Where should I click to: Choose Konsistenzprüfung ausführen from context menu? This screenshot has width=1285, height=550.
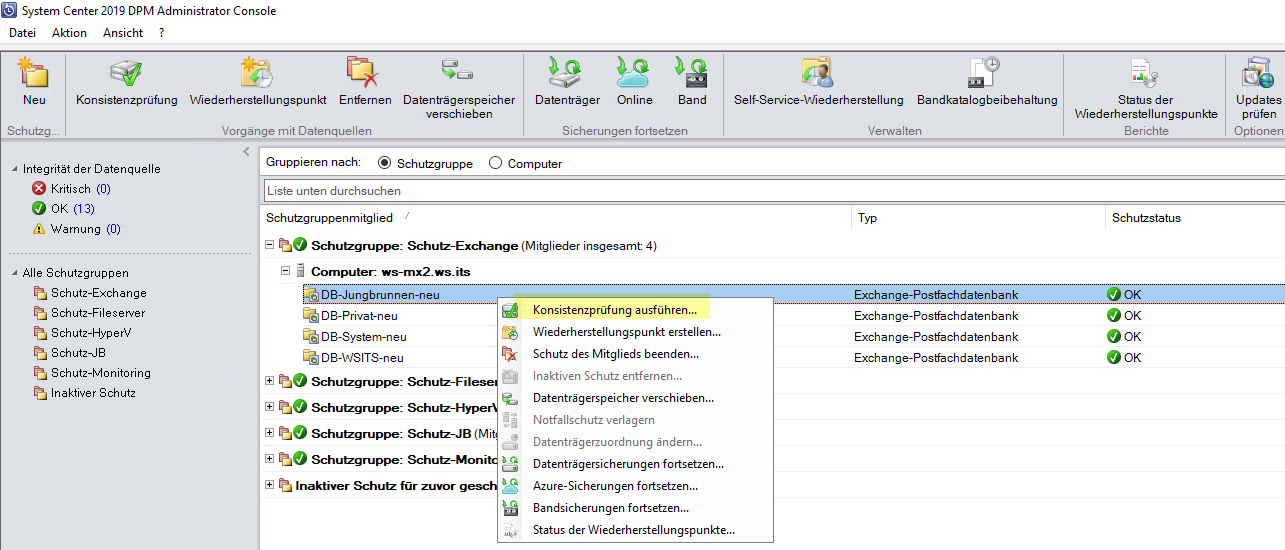pos(635,310)
